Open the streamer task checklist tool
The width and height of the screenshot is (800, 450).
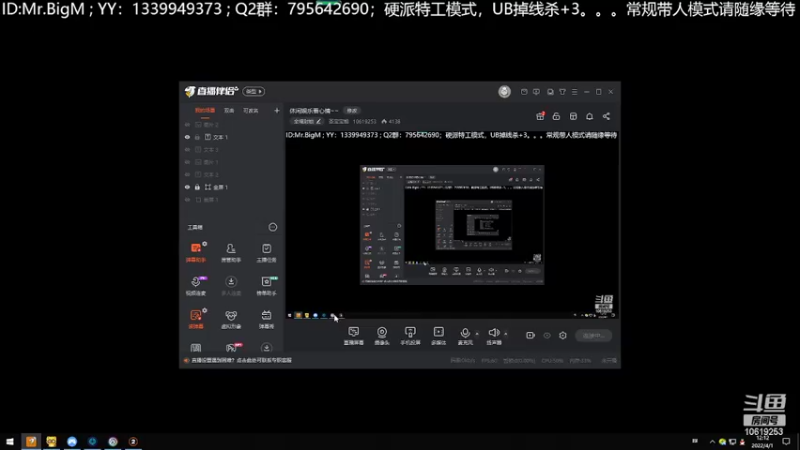click(x=266, y=253)
